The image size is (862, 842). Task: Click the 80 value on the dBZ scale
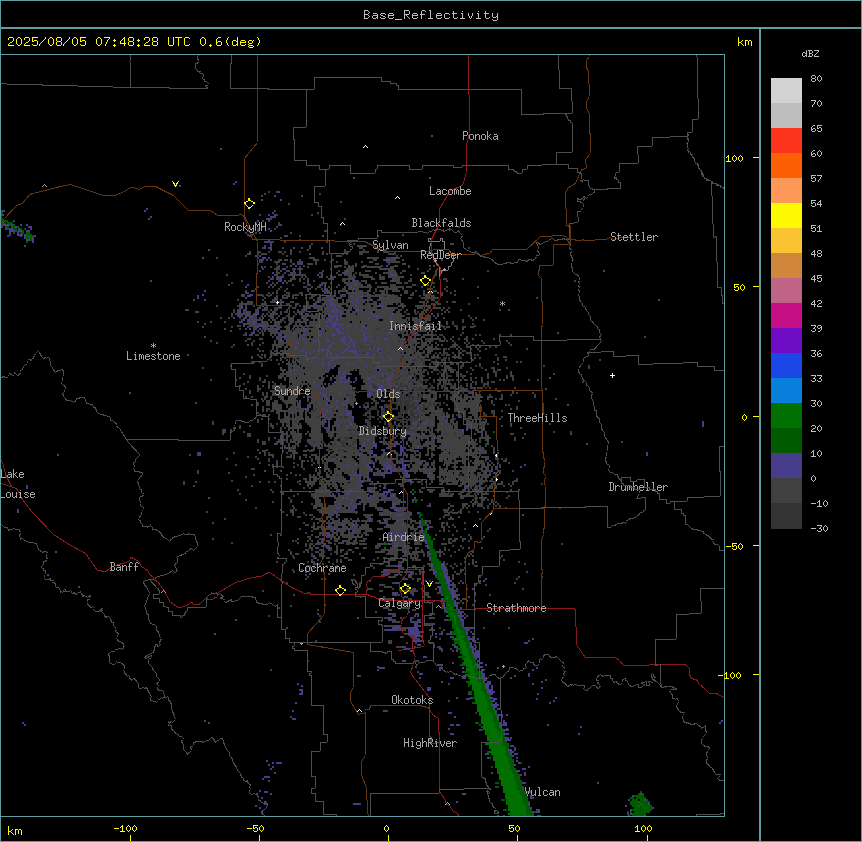point(816,79)
